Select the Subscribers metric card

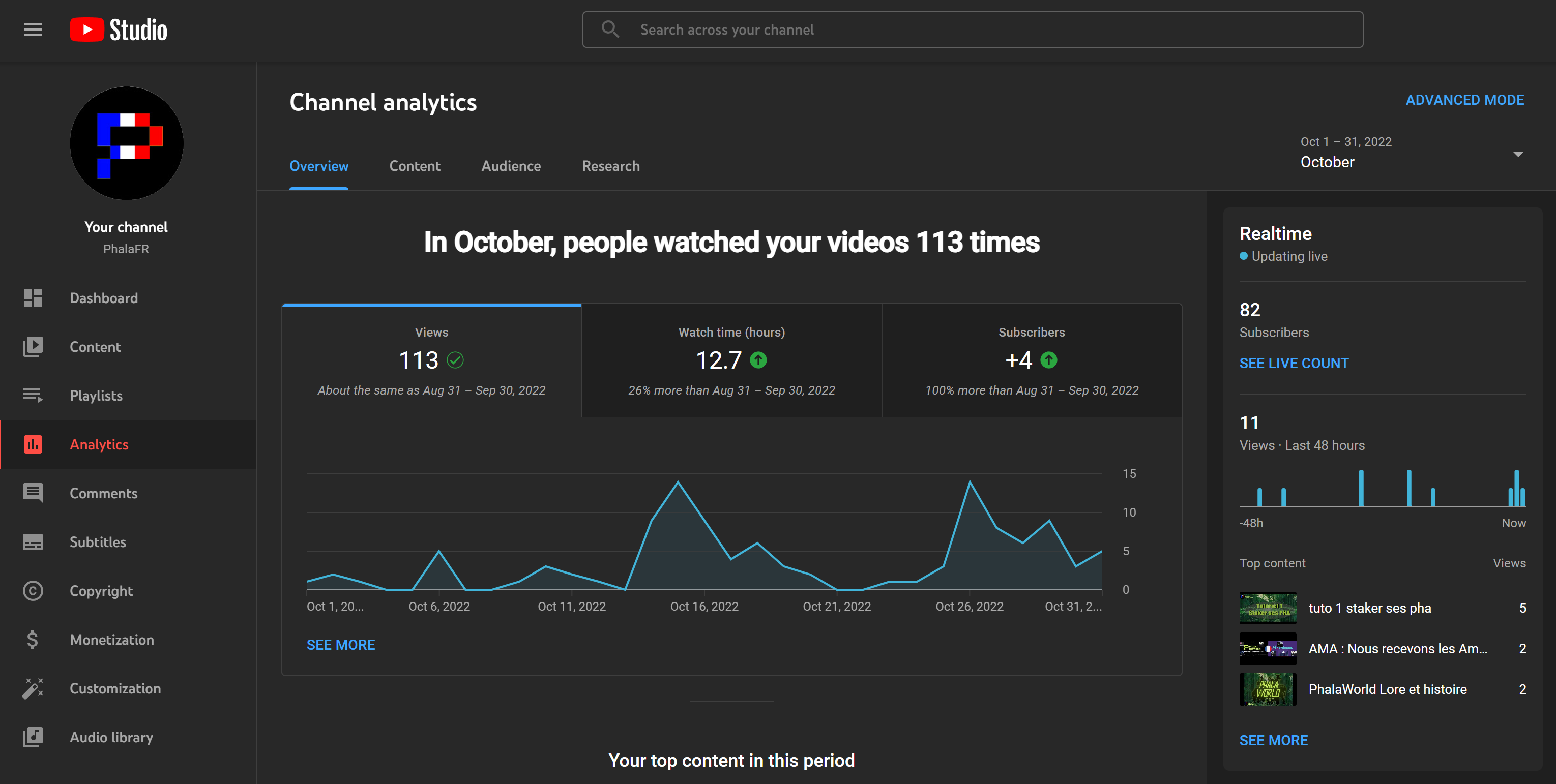(x=1031, y=361)
